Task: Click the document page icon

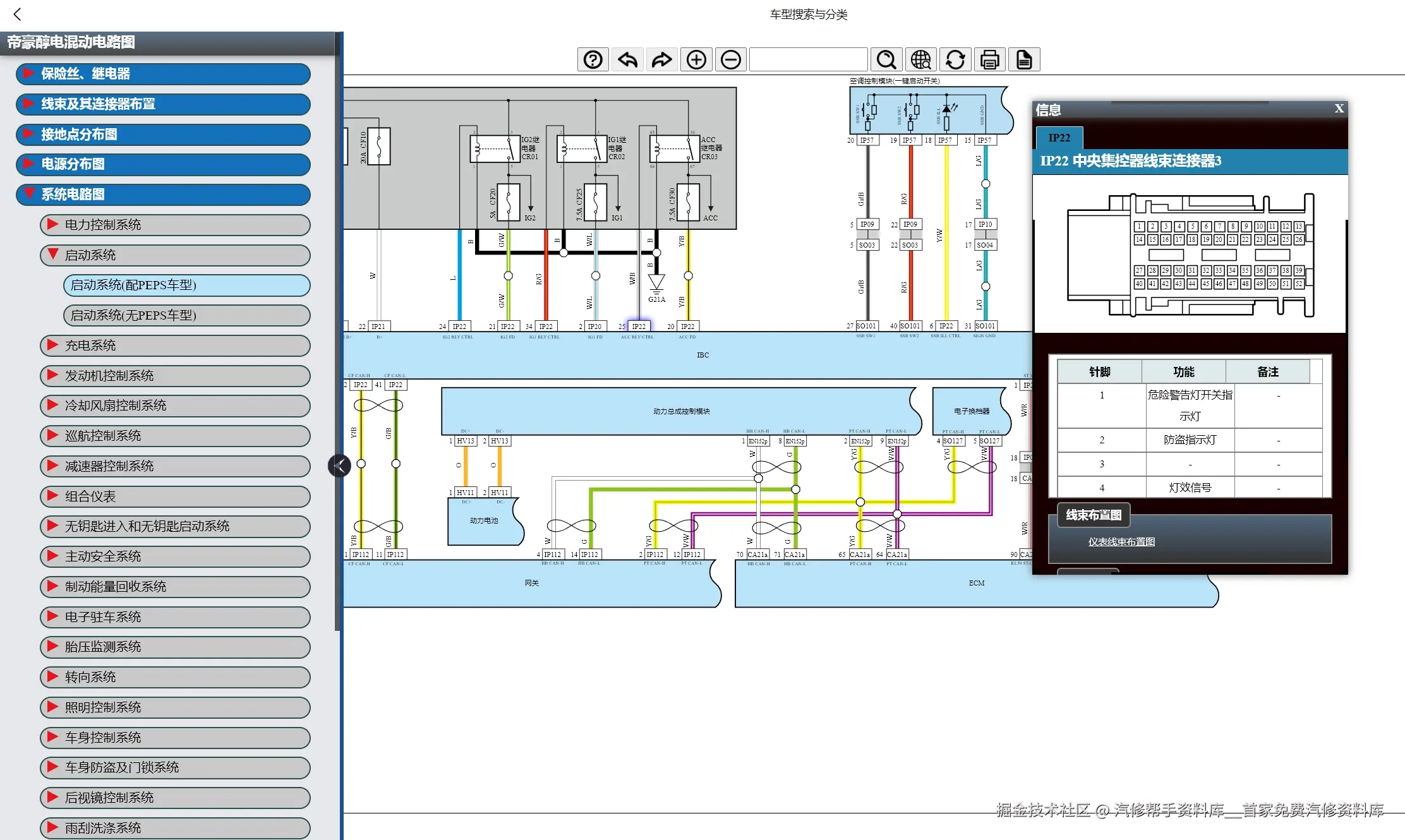Action: click(1024, 60)
